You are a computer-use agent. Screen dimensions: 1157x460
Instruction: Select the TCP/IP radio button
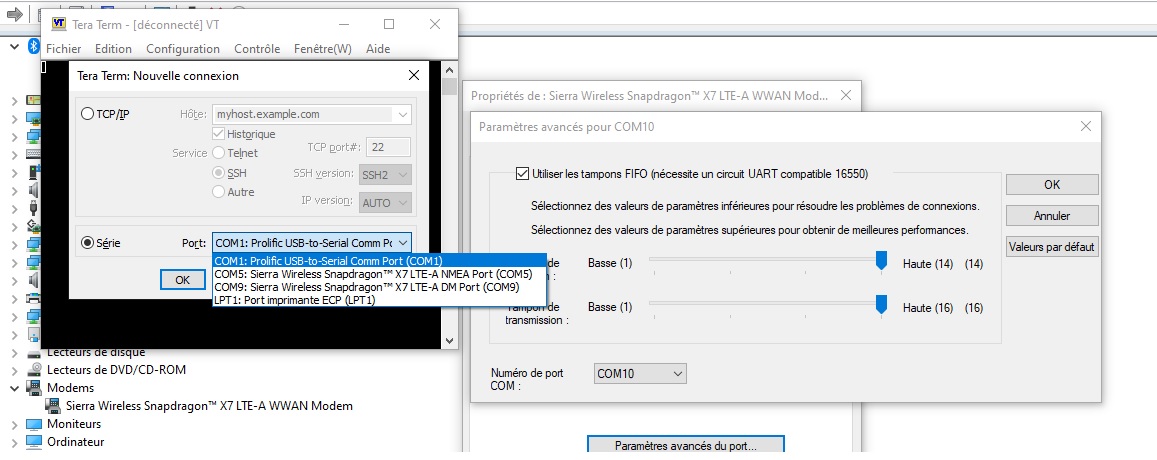(x=88, y=114)
